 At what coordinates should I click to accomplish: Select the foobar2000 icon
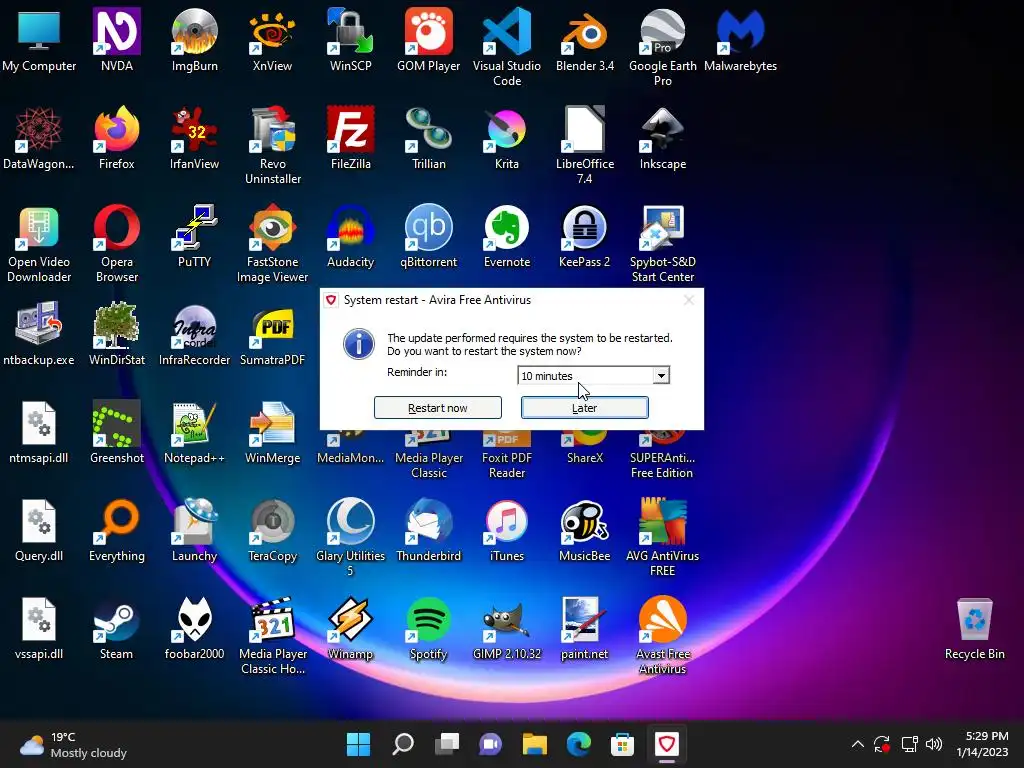pyautogui.click(x=195, y=628)
